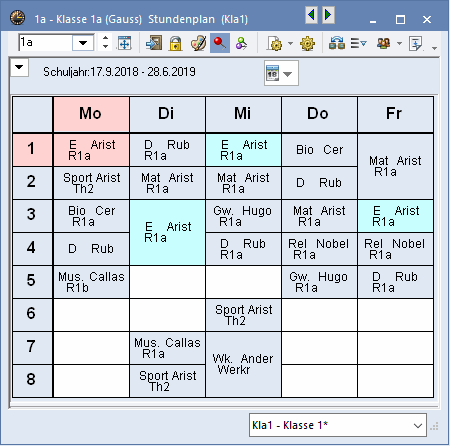Click the colored-balls arrow icon
450x446 pixels.
pyautogui.click(x=241, y=43)
